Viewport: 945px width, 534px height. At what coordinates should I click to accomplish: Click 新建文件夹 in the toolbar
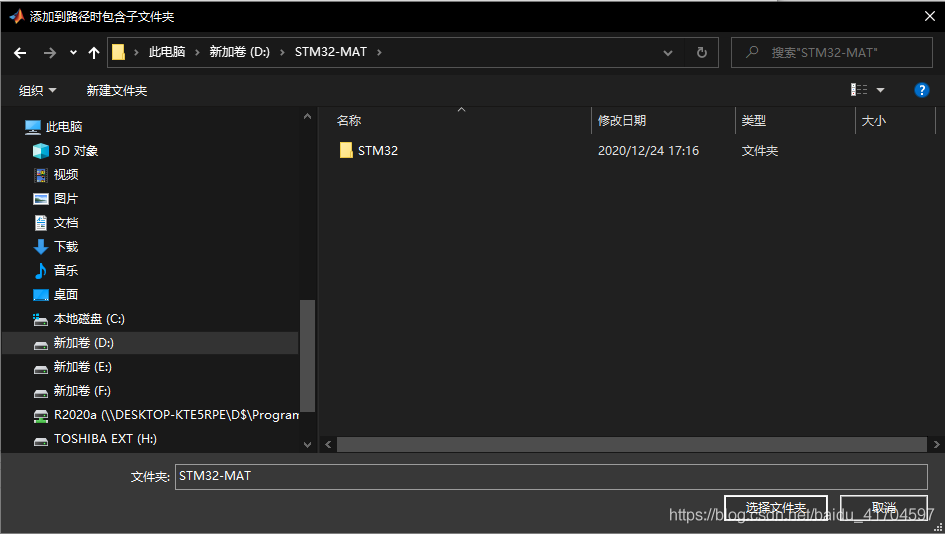pos(116,91)
